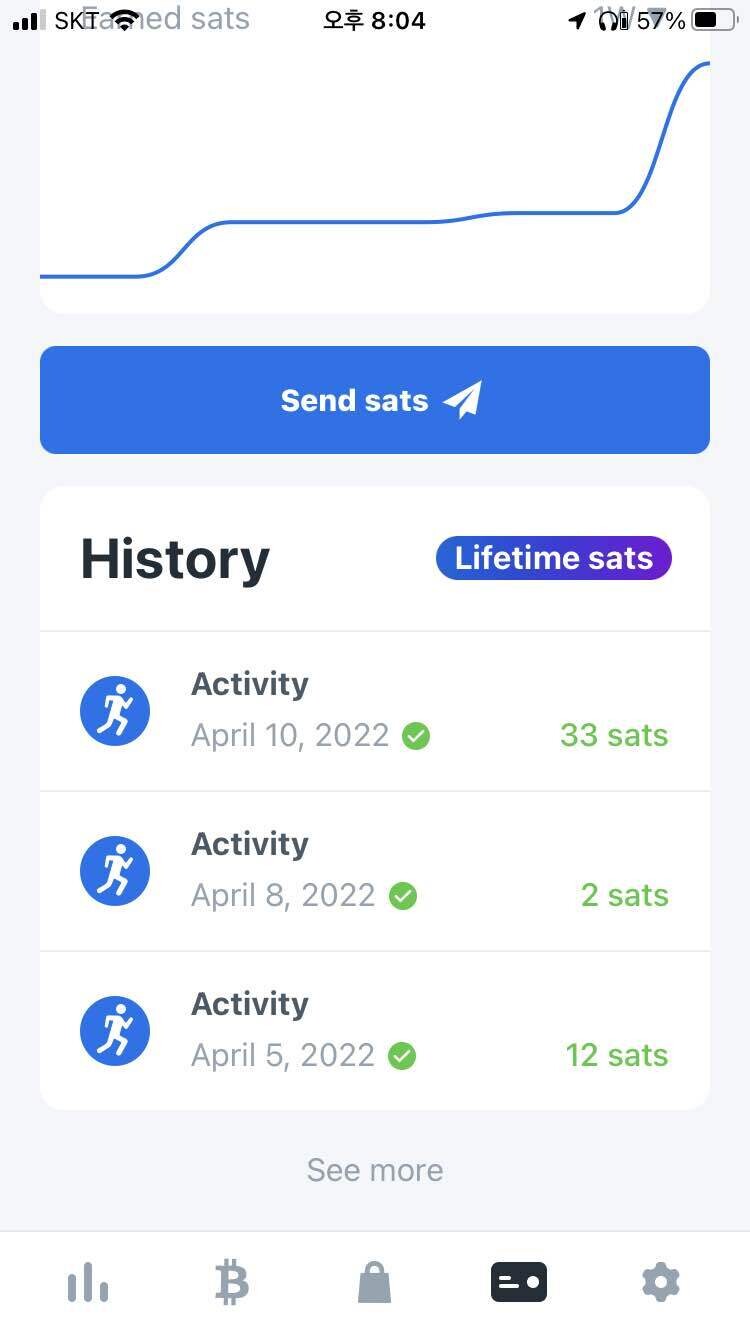
Task: Toggle the Lifetime sats pill
Action: coord(553,558)
